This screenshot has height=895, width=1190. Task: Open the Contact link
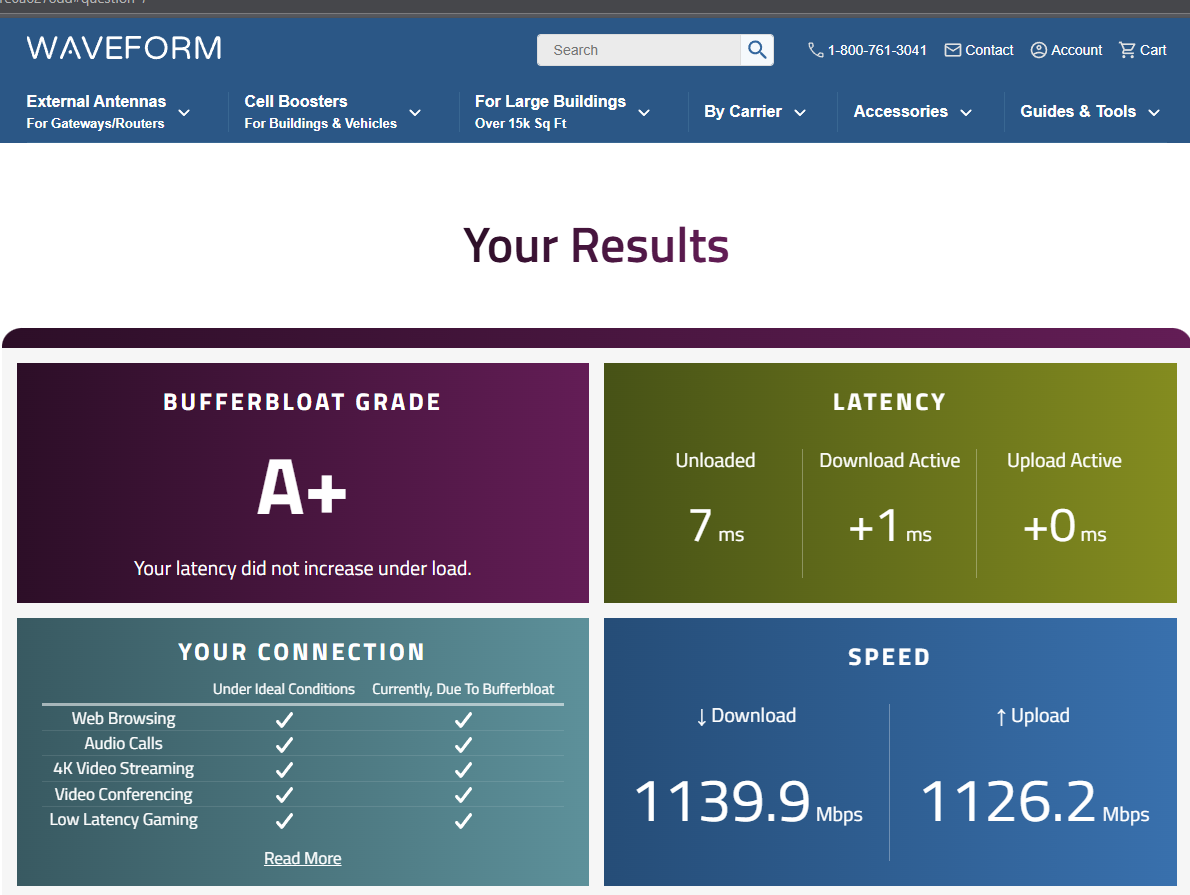coord(989,50)
